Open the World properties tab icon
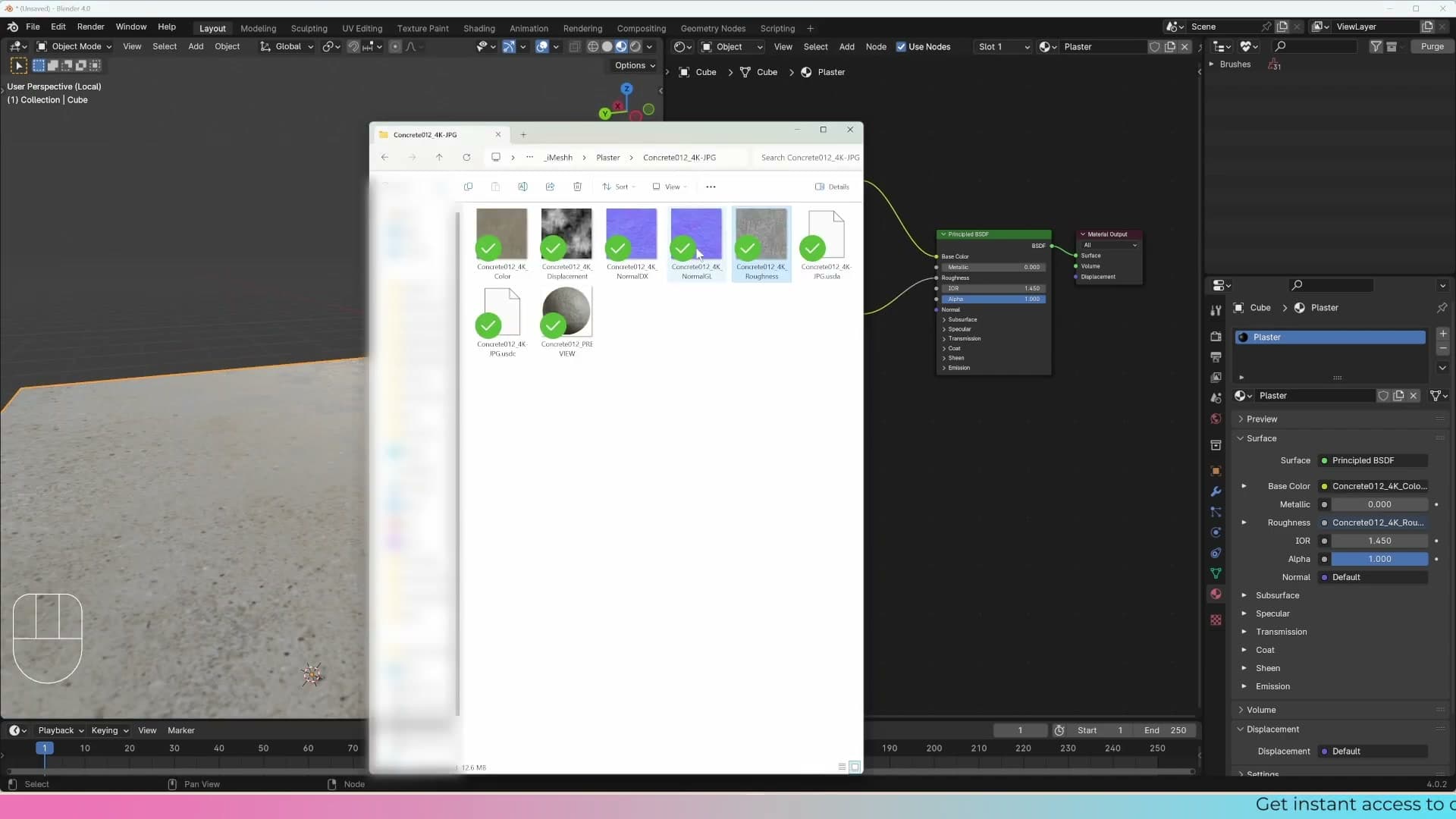Image resolution: width=1456 pixels, height=819 pixels. click(1216, 419)
